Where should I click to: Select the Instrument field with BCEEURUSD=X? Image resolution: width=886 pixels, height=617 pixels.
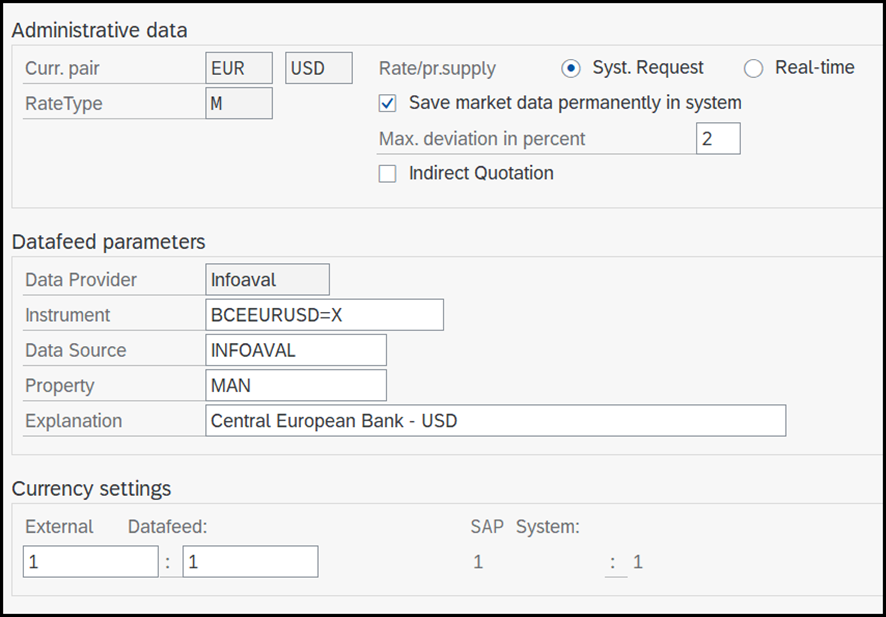pyautogui.click(x=323, y=314)
